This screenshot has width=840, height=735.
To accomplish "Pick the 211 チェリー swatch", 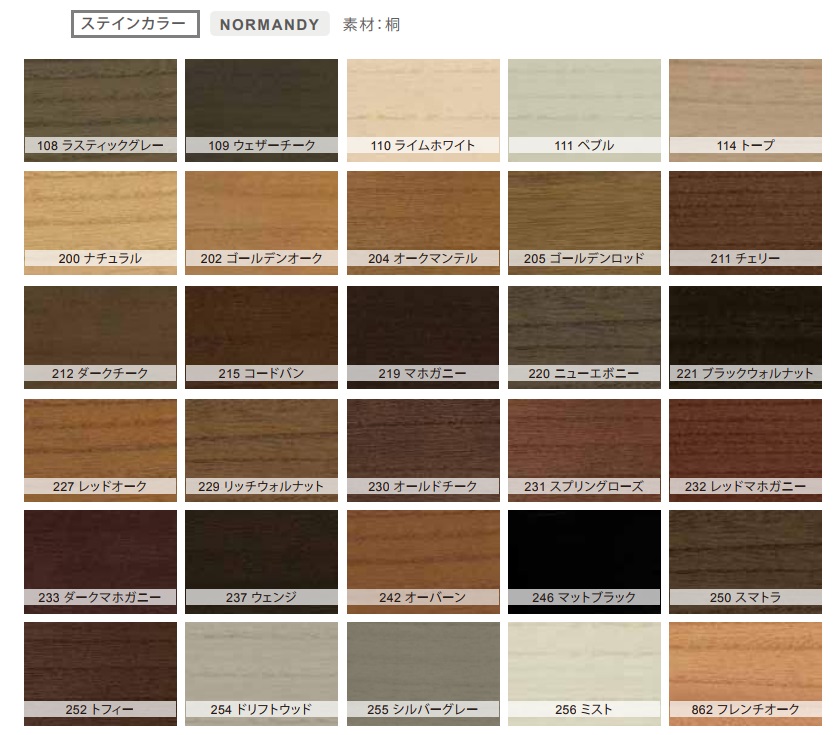I will [x=745, y=223].
